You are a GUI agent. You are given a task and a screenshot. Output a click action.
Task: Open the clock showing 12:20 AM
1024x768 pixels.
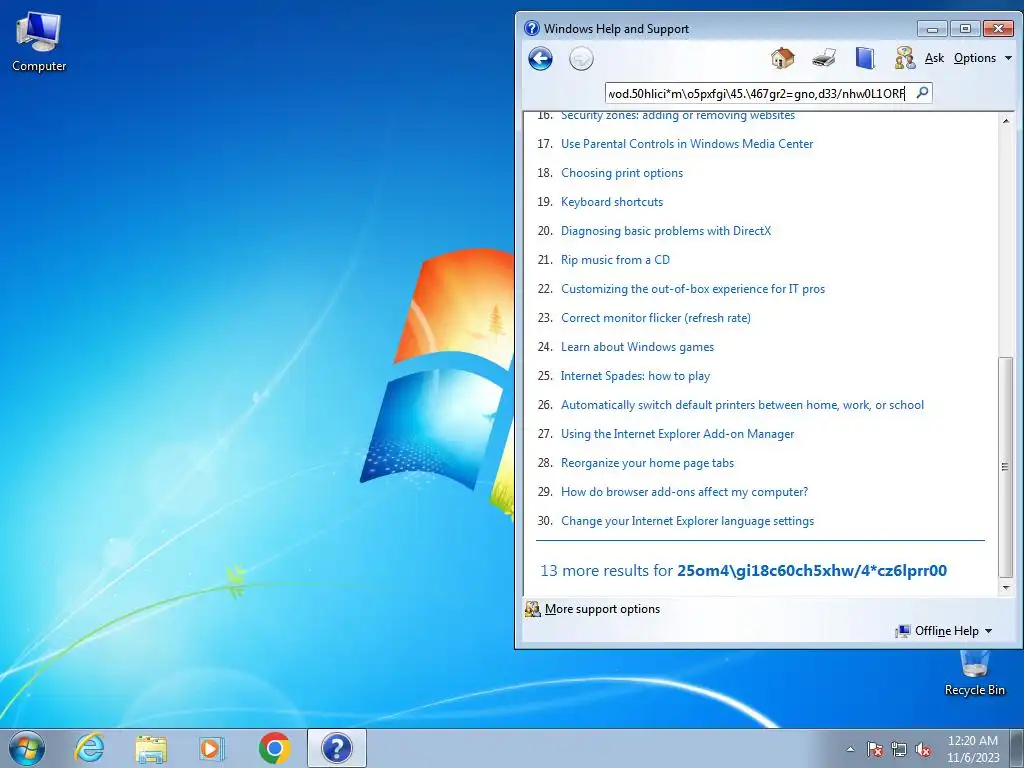point(973,749)
